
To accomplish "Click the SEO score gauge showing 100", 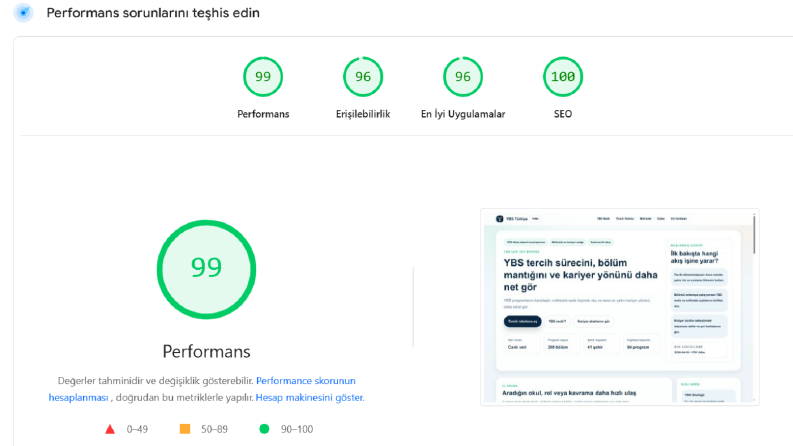I will tap(563, 77).
